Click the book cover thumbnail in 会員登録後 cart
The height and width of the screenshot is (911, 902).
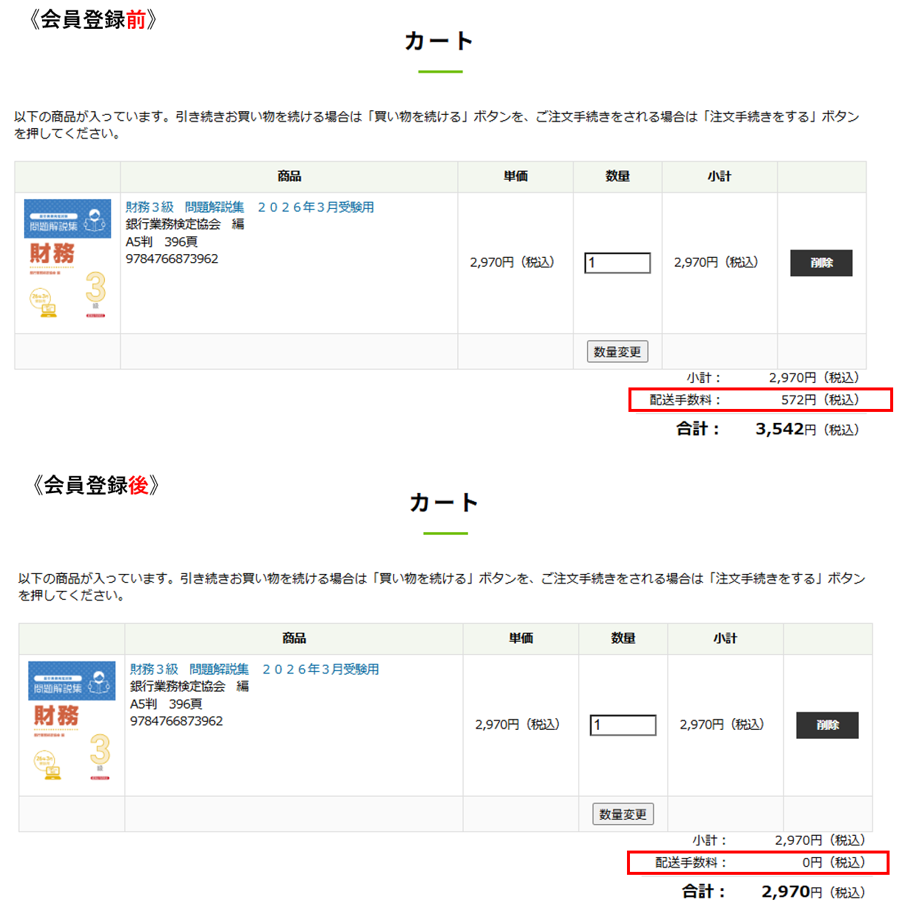pyautogui.click(x=71, y=722)
